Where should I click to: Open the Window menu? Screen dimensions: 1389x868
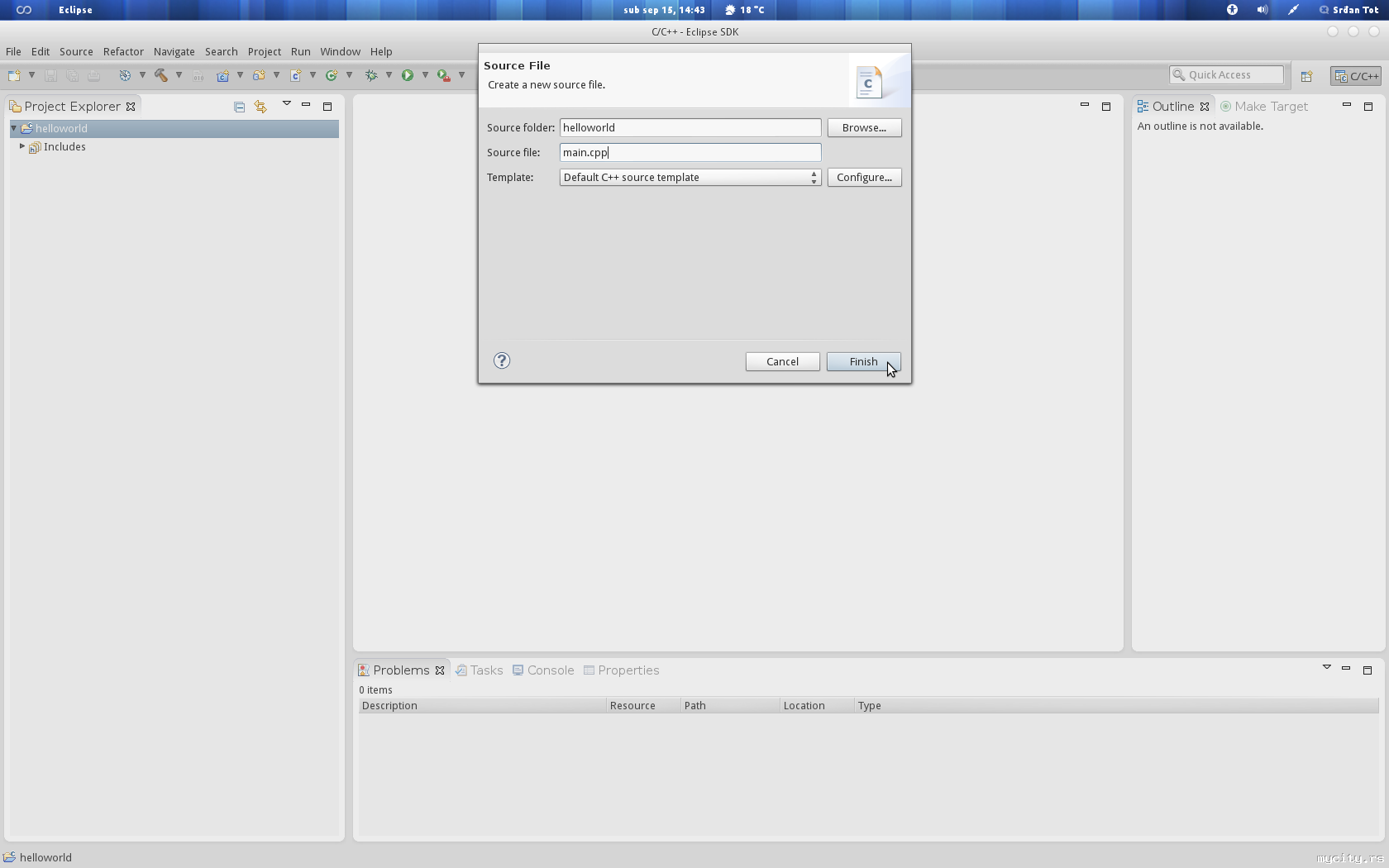[x=341, y=51]
